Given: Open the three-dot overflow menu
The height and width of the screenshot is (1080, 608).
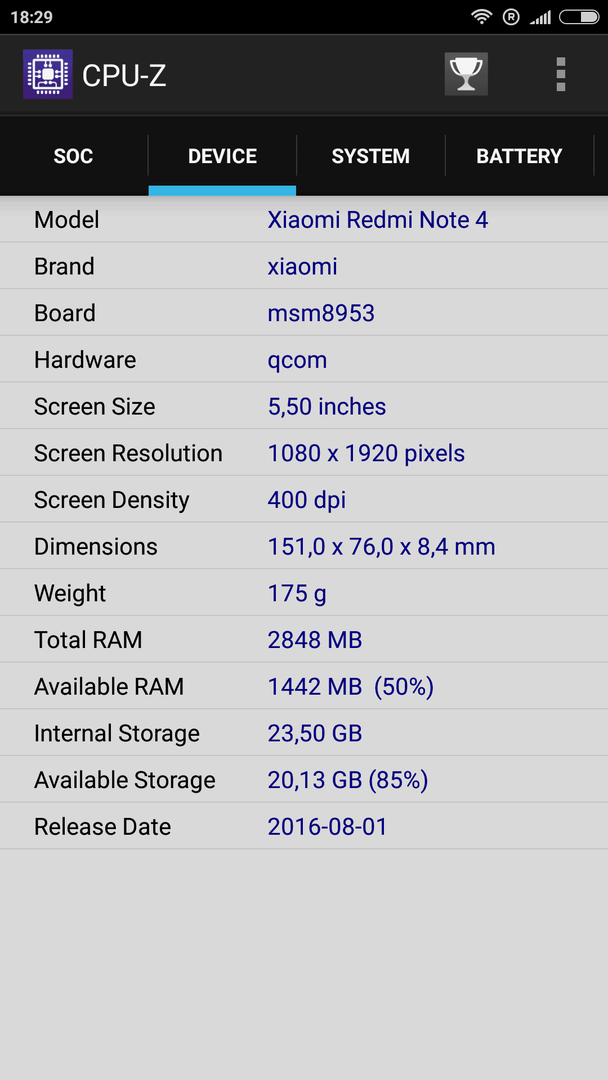Looking at the screenshot, I should [x=560, y=74].
